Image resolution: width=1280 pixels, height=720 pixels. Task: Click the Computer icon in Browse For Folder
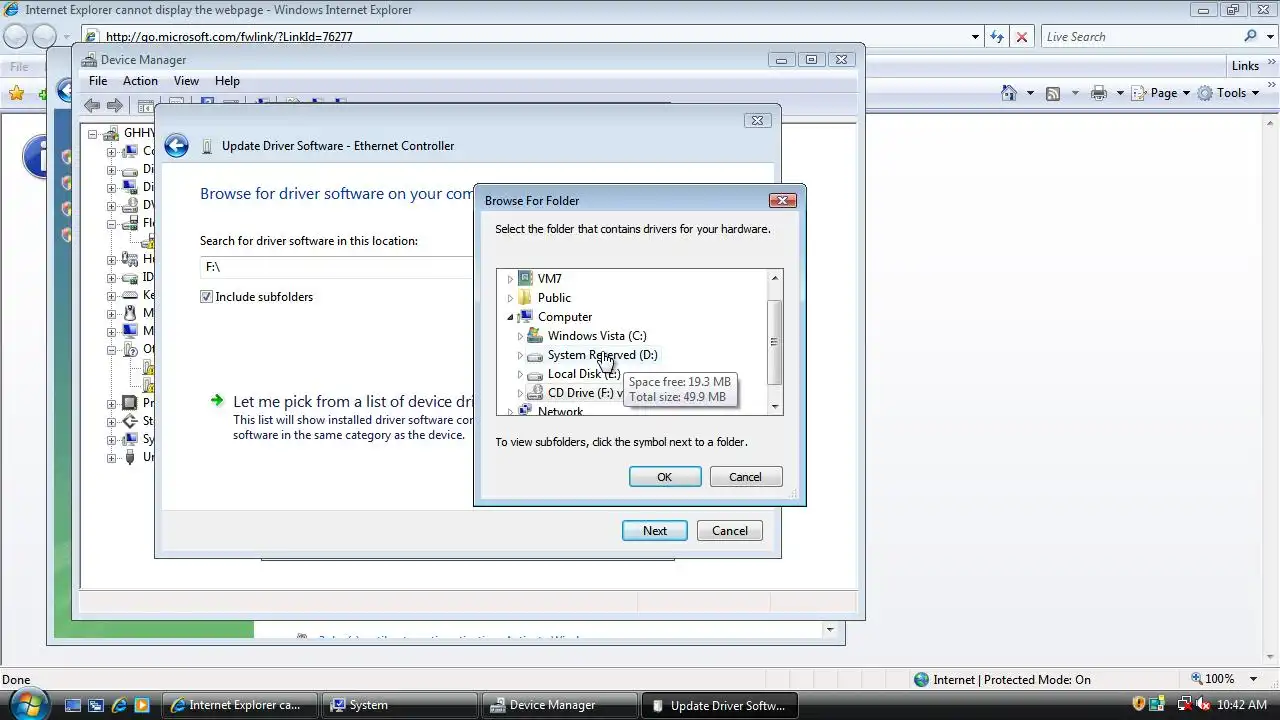click(525, 317)
